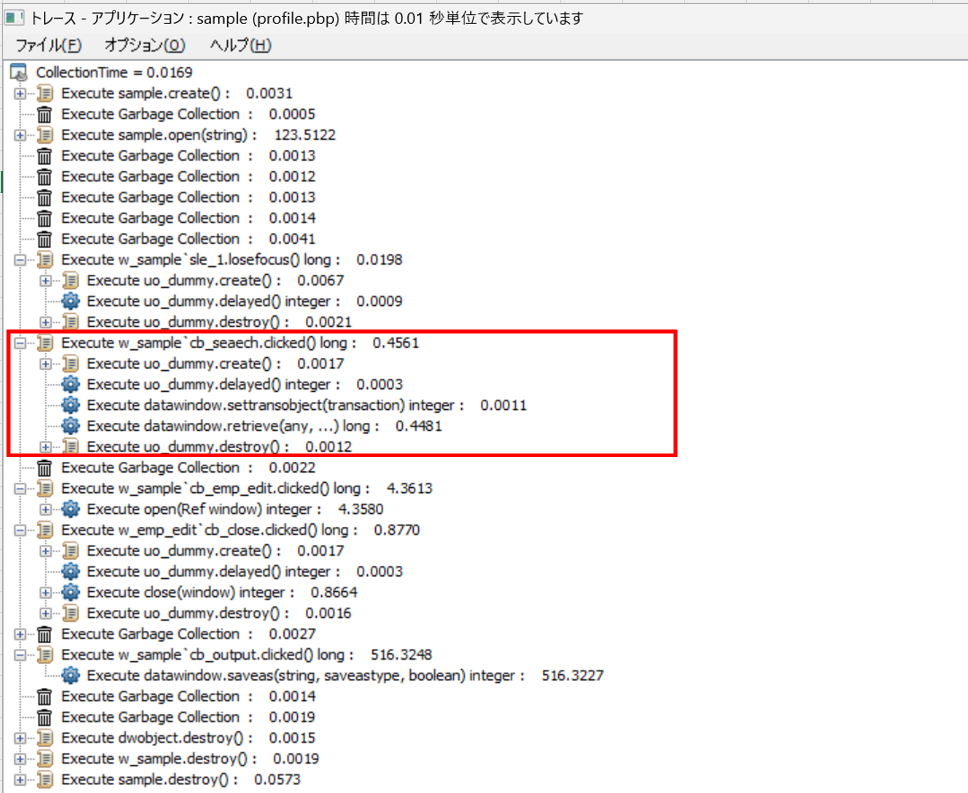Expand the dwobject.destroy() node
Screen dimensions: 968x793
pos(20,738)
